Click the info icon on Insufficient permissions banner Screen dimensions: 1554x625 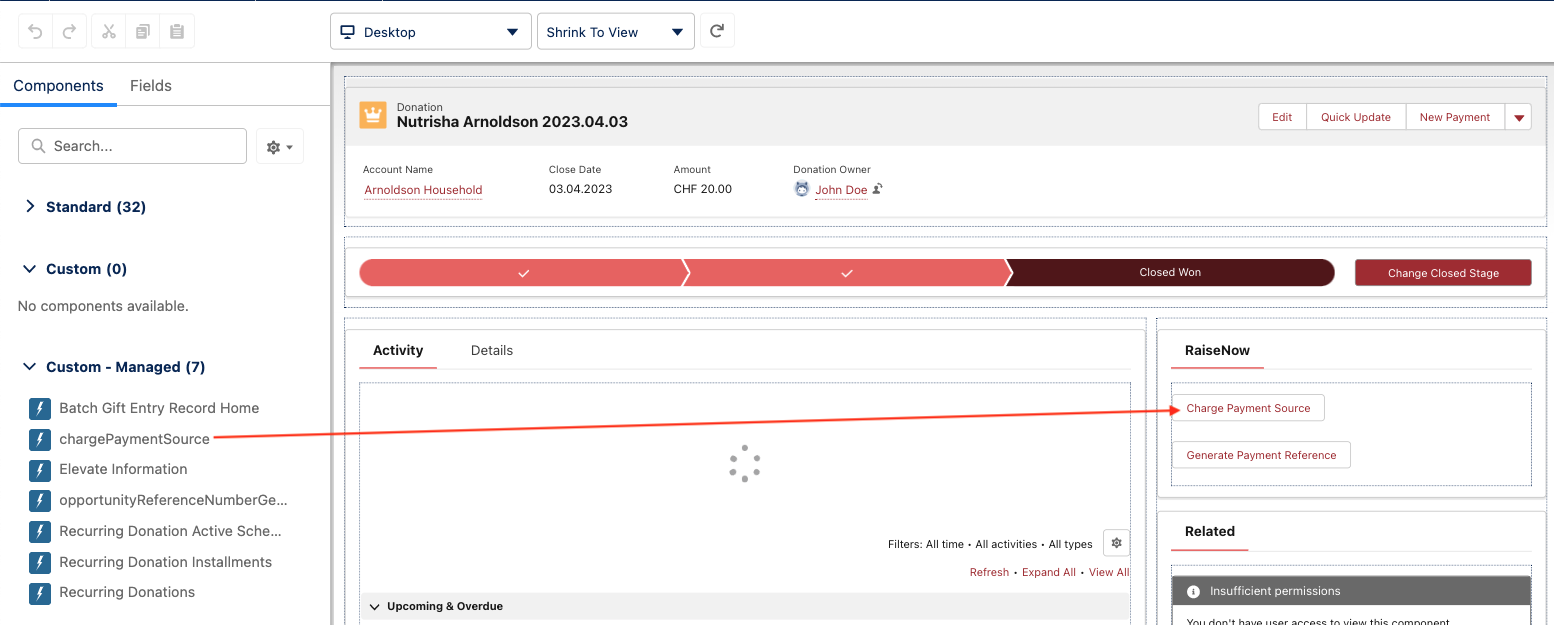[x=1193, y=591]
